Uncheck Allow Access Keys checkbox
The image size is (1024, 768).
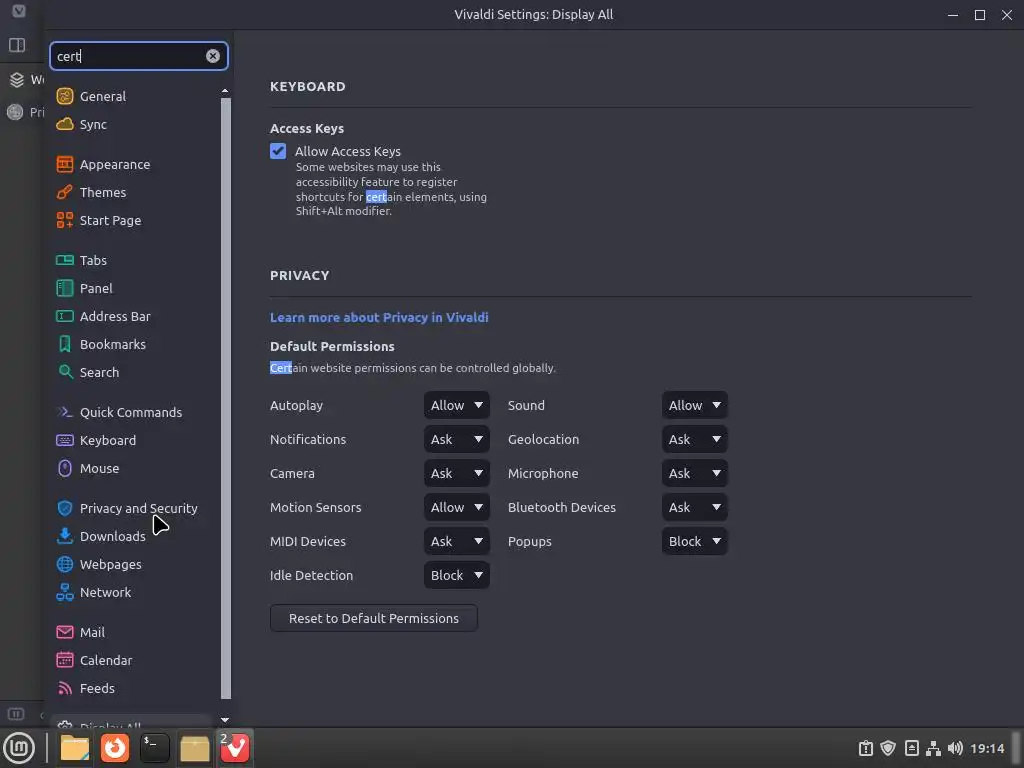click(x=278, y=151)
